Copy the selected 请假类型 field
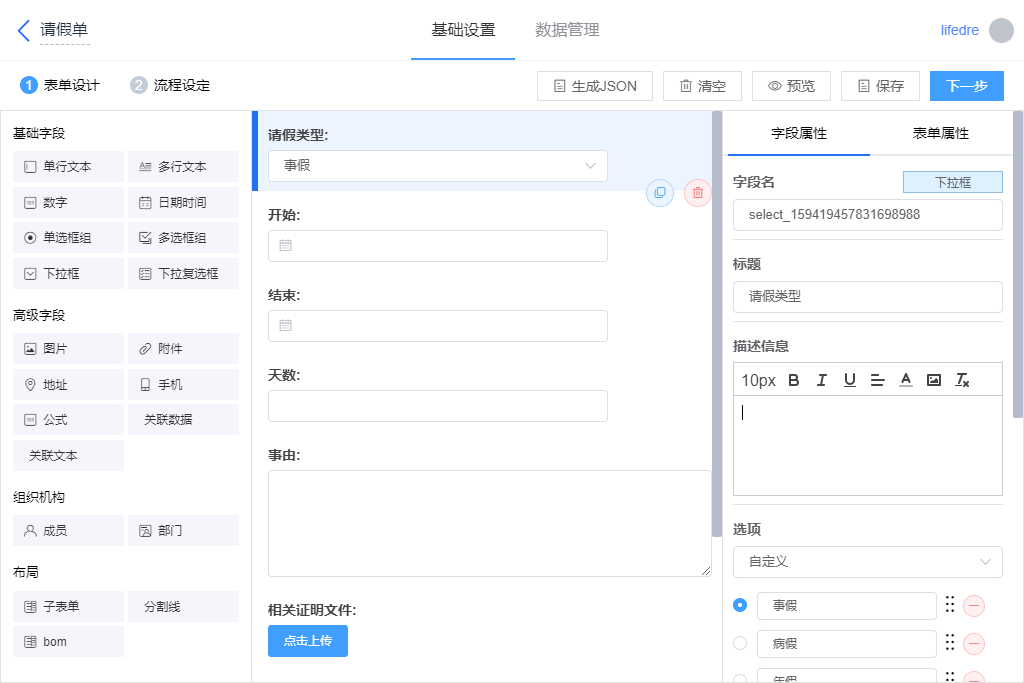Viewport: 1024px width, 683px height. click(659, 193)
